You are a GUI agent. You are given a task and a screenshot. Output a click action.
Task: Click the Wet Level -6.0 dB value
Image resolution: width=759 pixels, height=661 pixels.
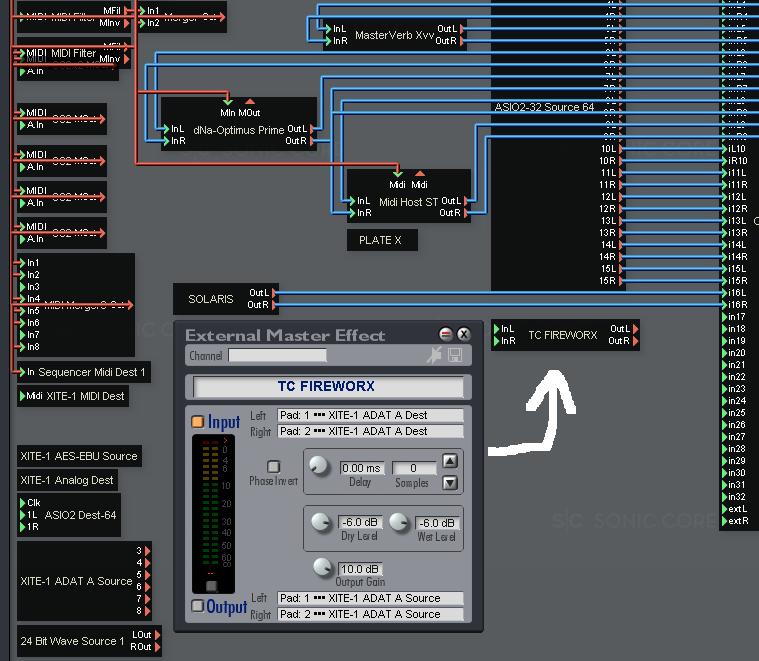click(x=437, y=523)
